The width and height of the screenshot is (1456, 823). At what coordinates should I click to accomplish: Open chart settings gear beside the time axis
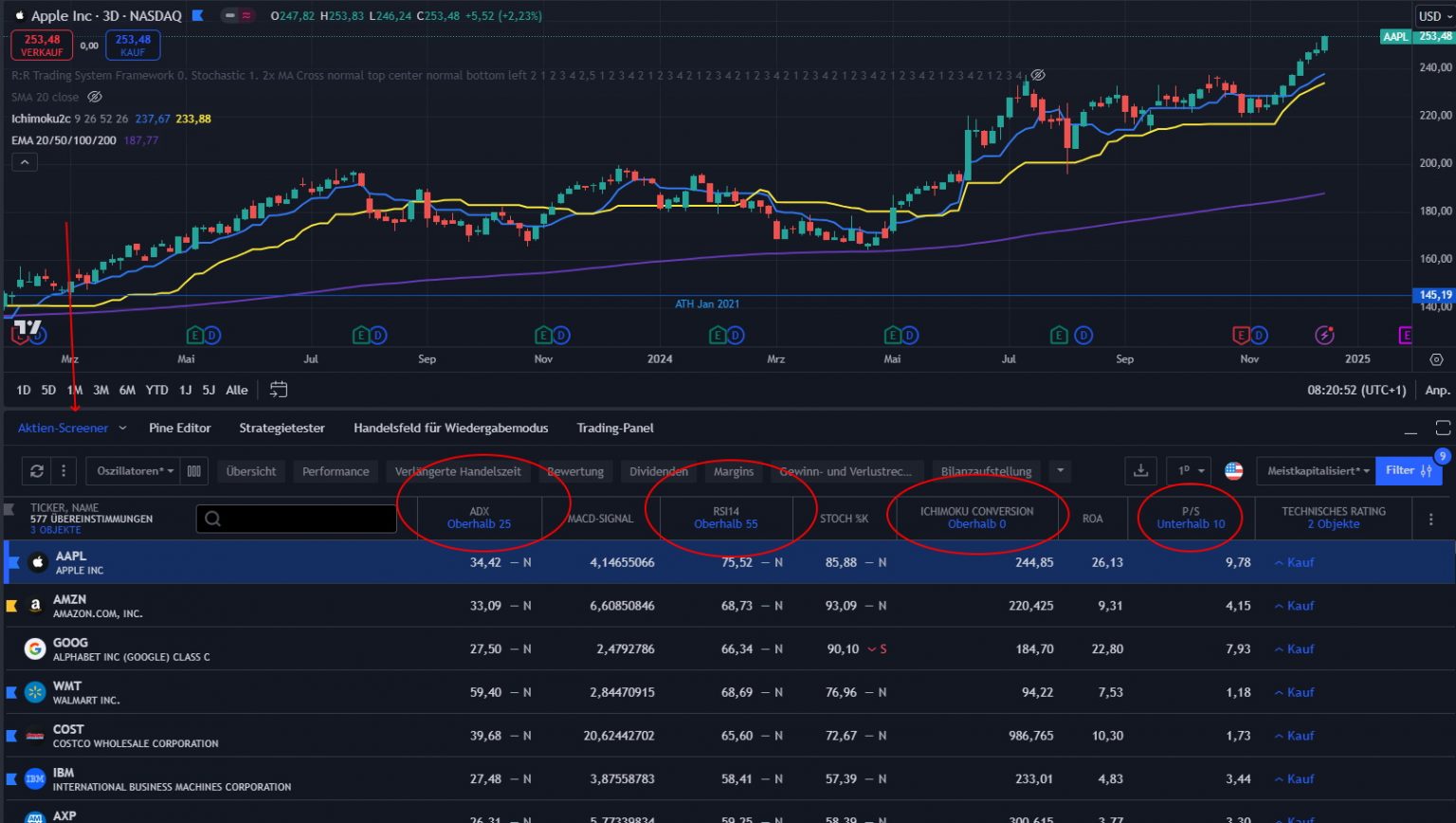(1437, 359)
